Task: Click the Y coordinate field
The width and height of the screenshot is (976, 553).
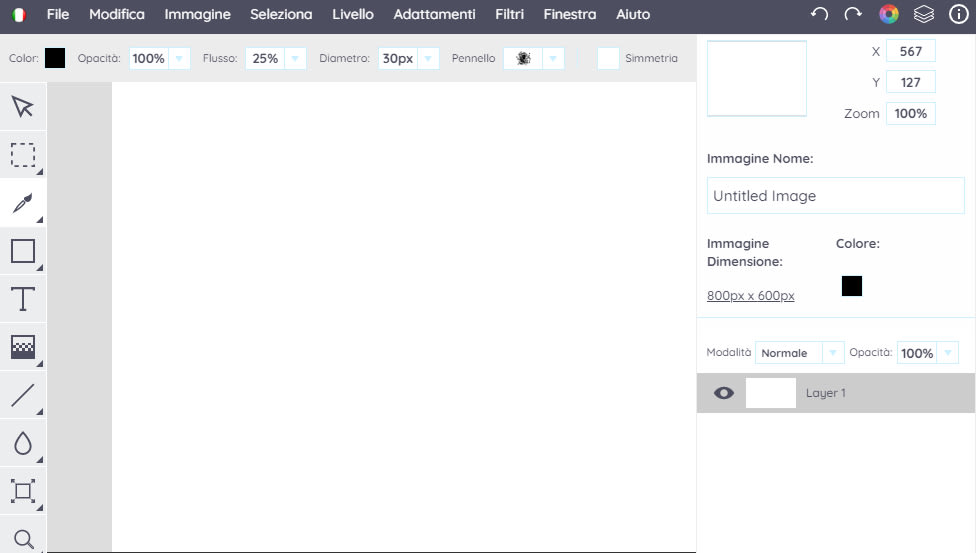Action: 911,82
